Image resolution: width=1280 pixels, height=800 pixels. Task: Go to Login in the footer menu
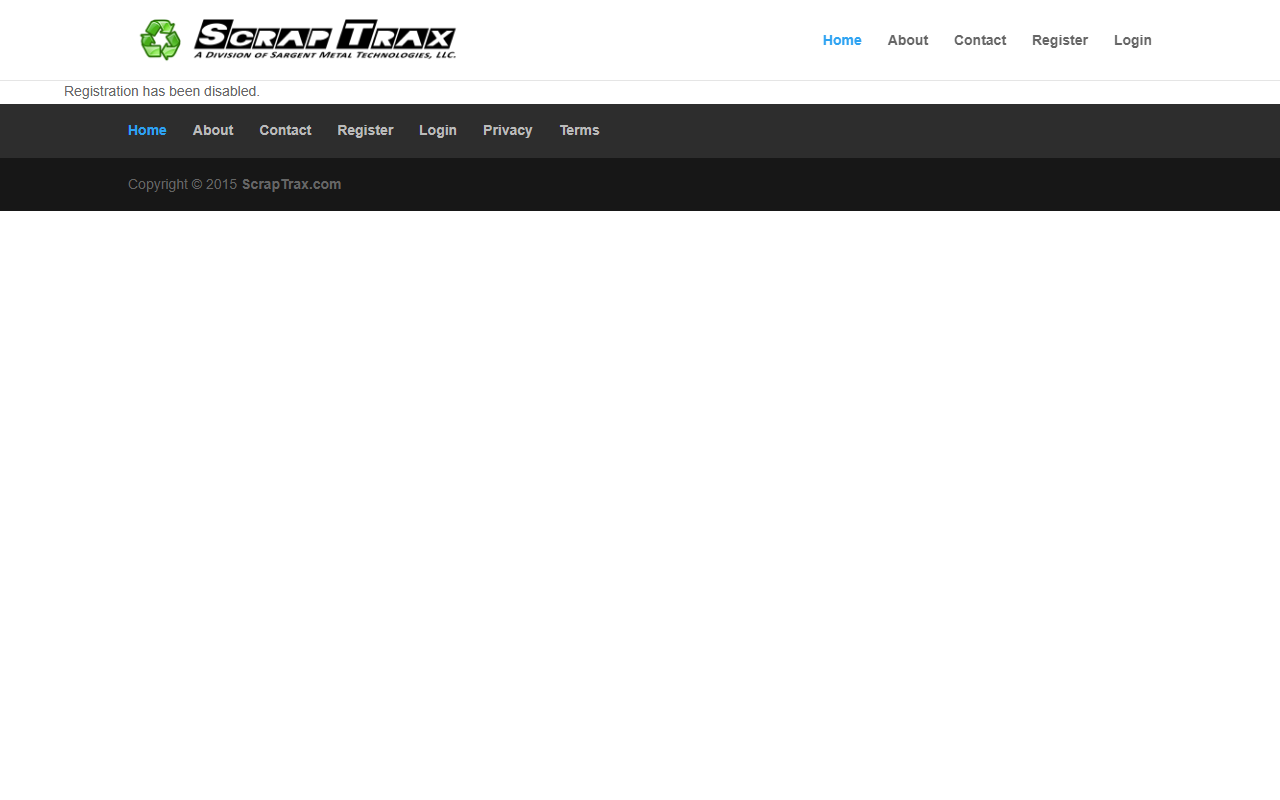(438, 130)
